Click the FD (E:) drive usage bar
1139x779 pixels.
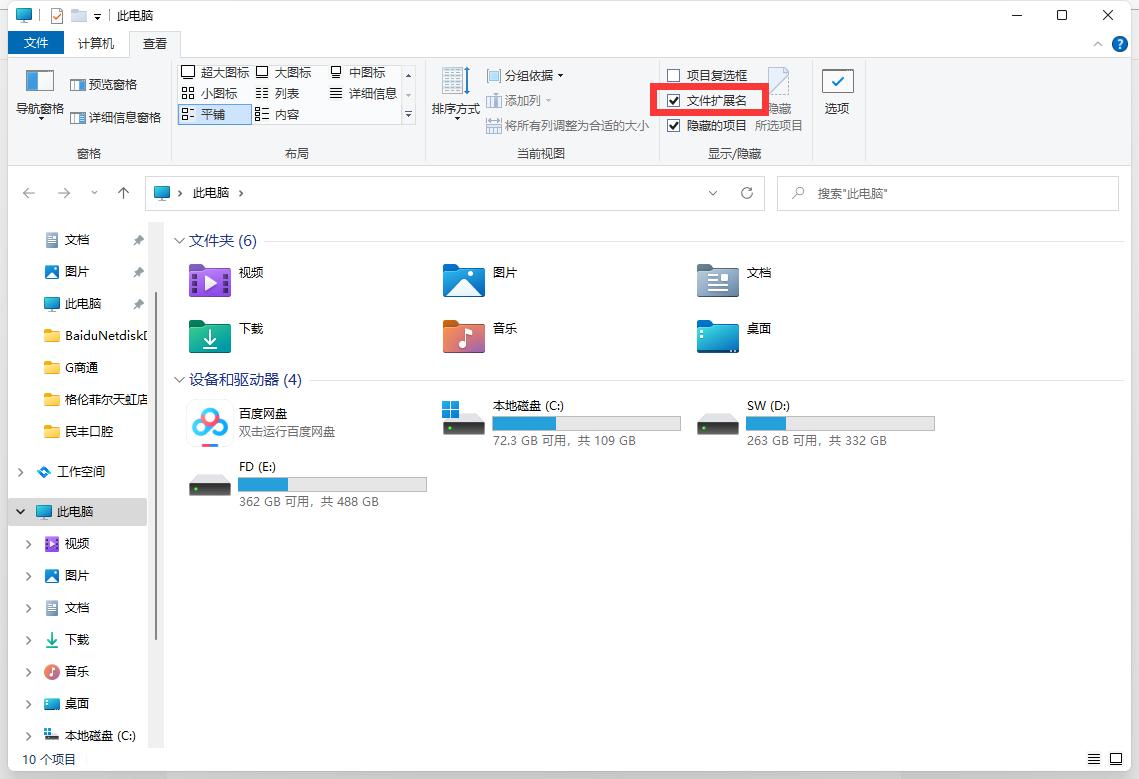pyautogui.click(x=332, y=485)
